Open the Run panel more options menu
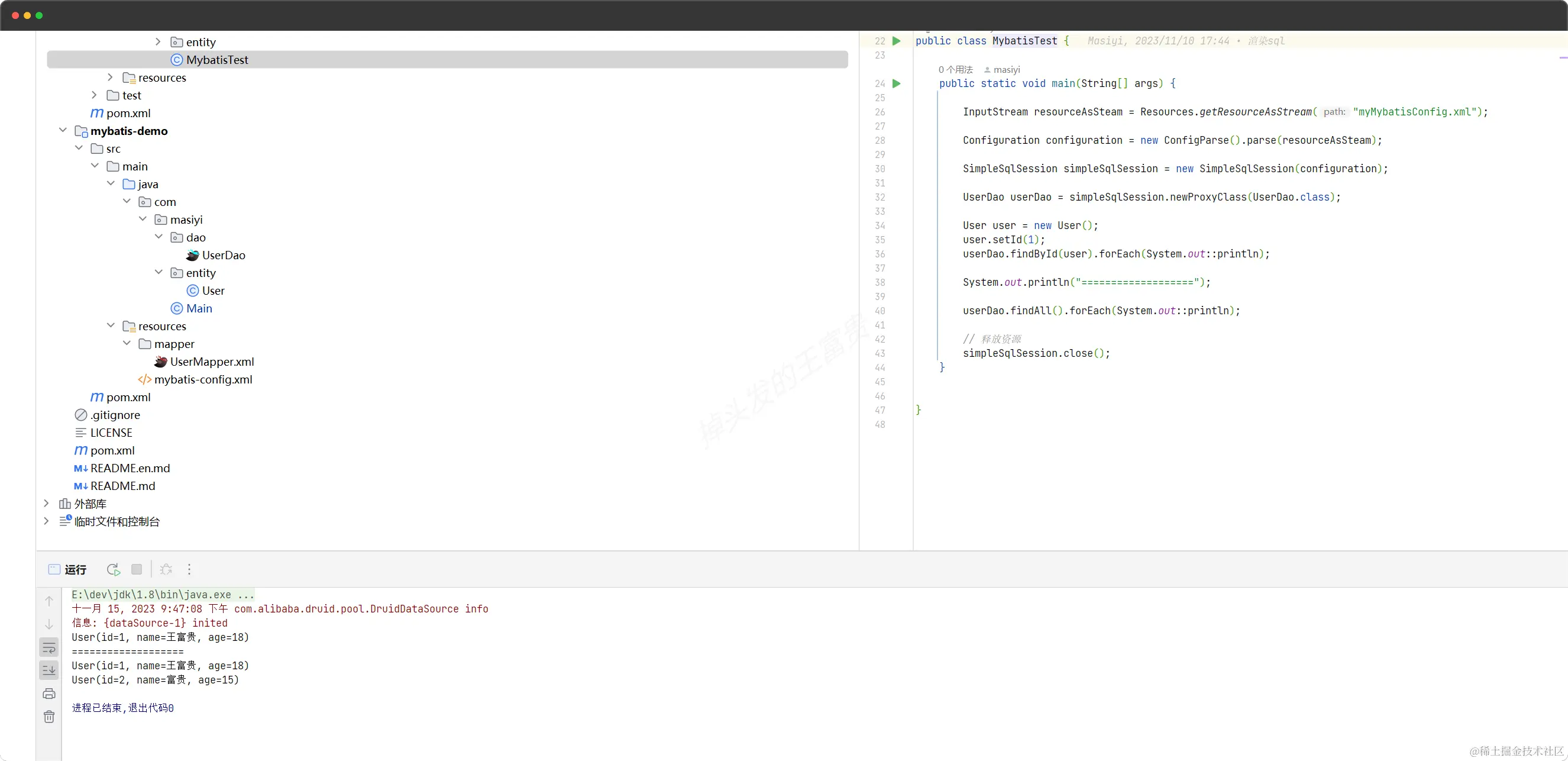The image size is (1568, 761). coord(189,569)
